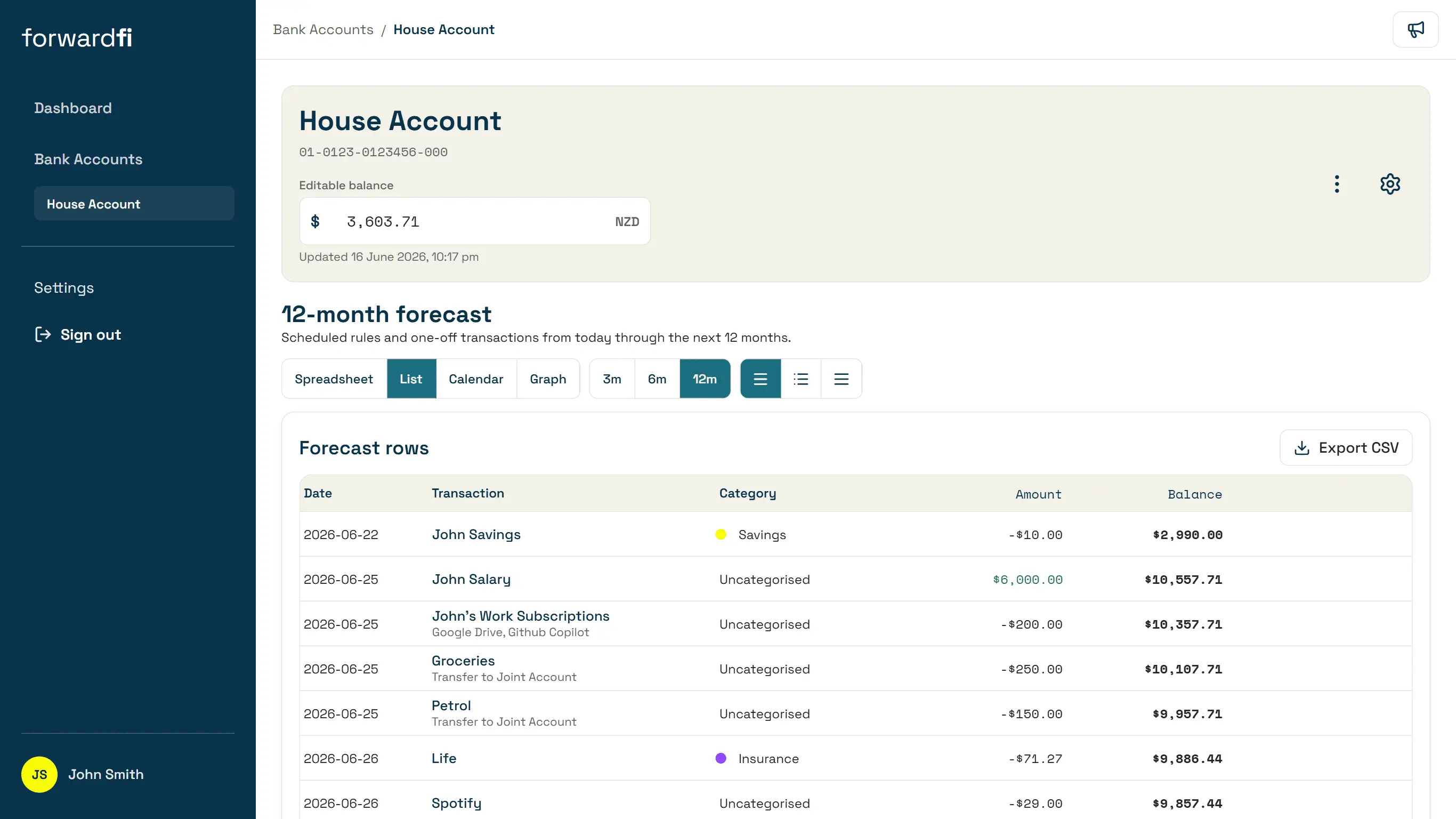Open the John Salary transaction
Screen dimensions: 1456x819
coord(471,579)
